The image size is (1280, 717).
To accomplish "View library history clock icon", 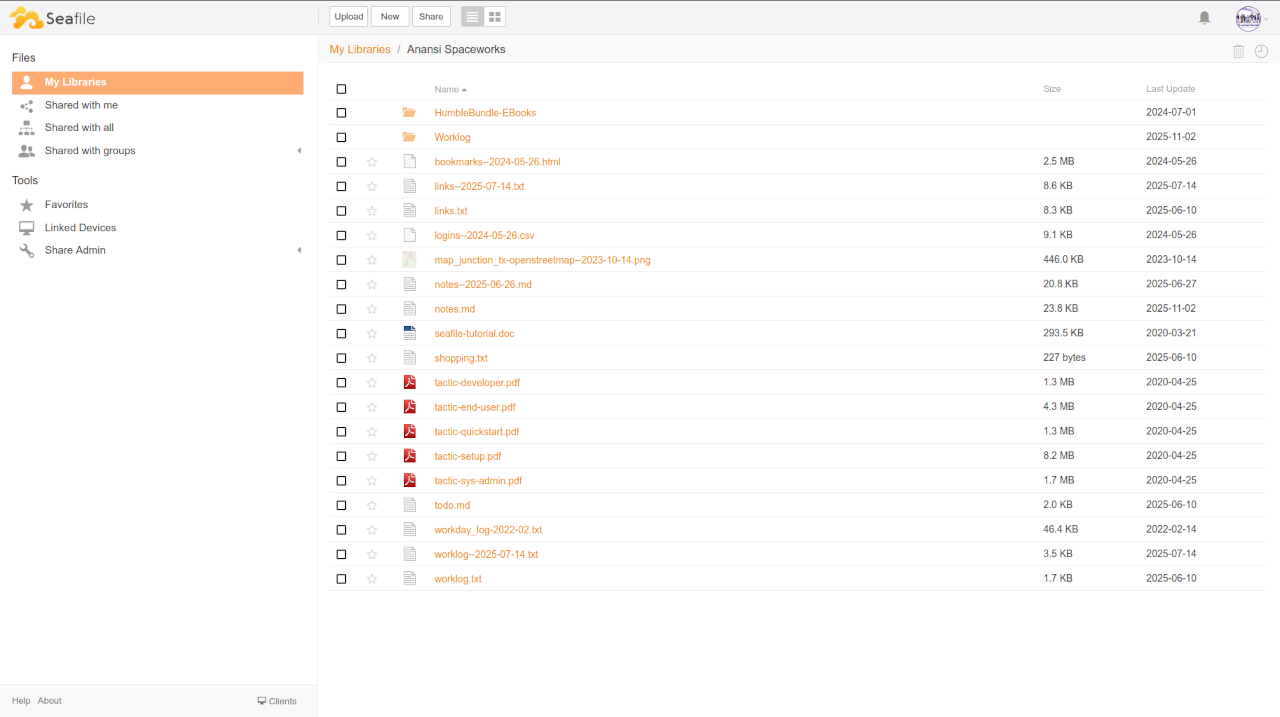I will pos(1261,51).
